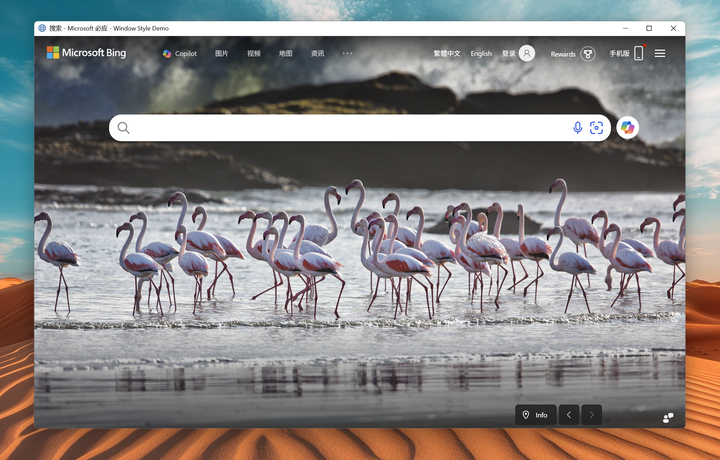Open the Rewards trophy icon
The image size is (720, 460).
point(588,54)
